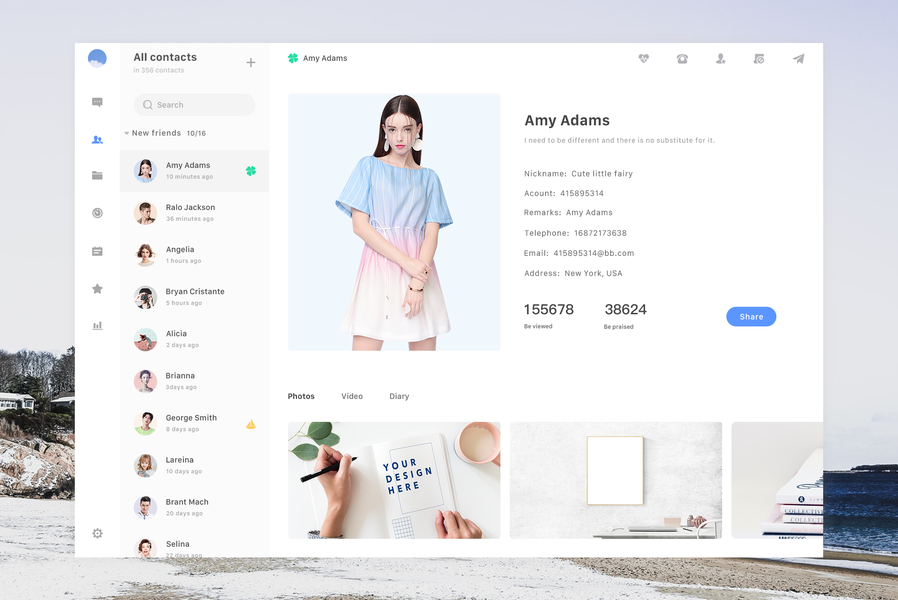Viewport: 898px width, 600px height.
Task: Select Bryan Cristante in contact list
Action: 194,297
